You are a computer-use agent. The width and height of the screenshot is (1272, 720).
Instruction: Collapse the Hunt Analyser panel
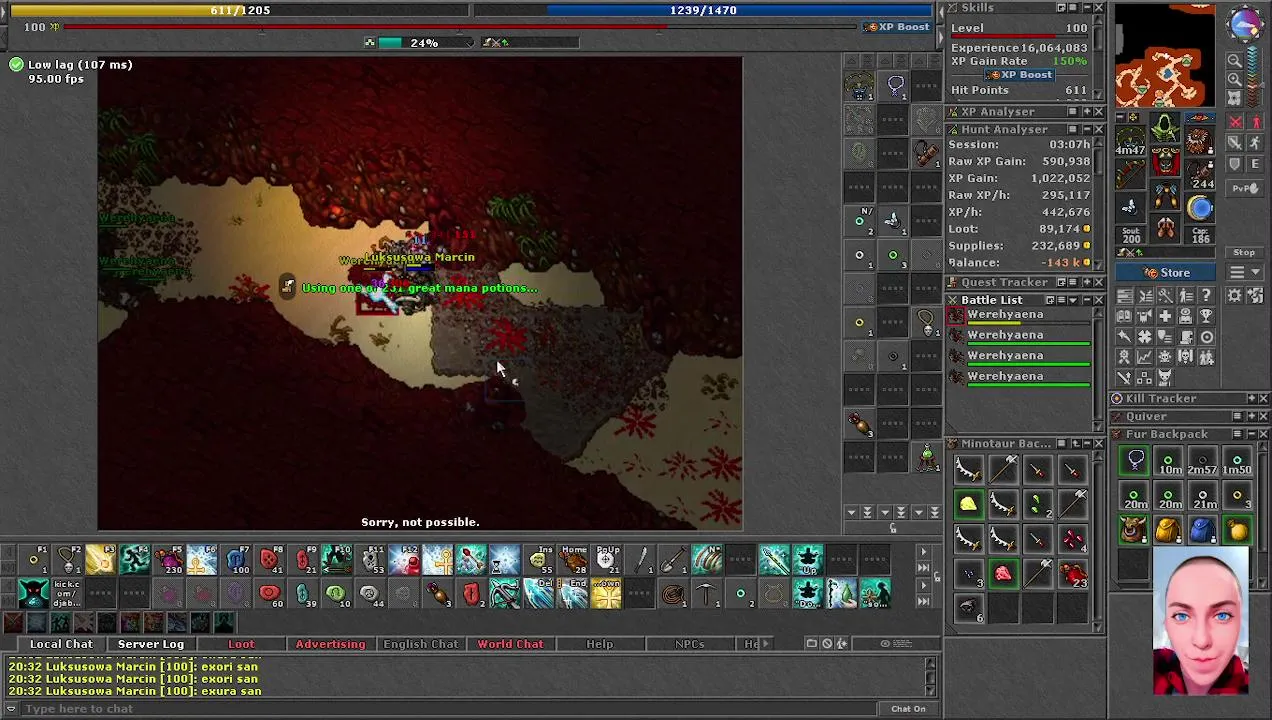click(1086, 129)
